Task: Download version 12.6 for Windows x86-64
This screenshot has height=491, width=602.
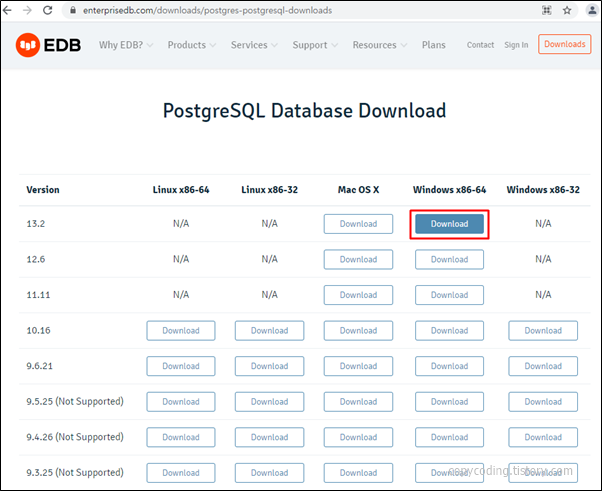Action: click(x=449, y=260)
